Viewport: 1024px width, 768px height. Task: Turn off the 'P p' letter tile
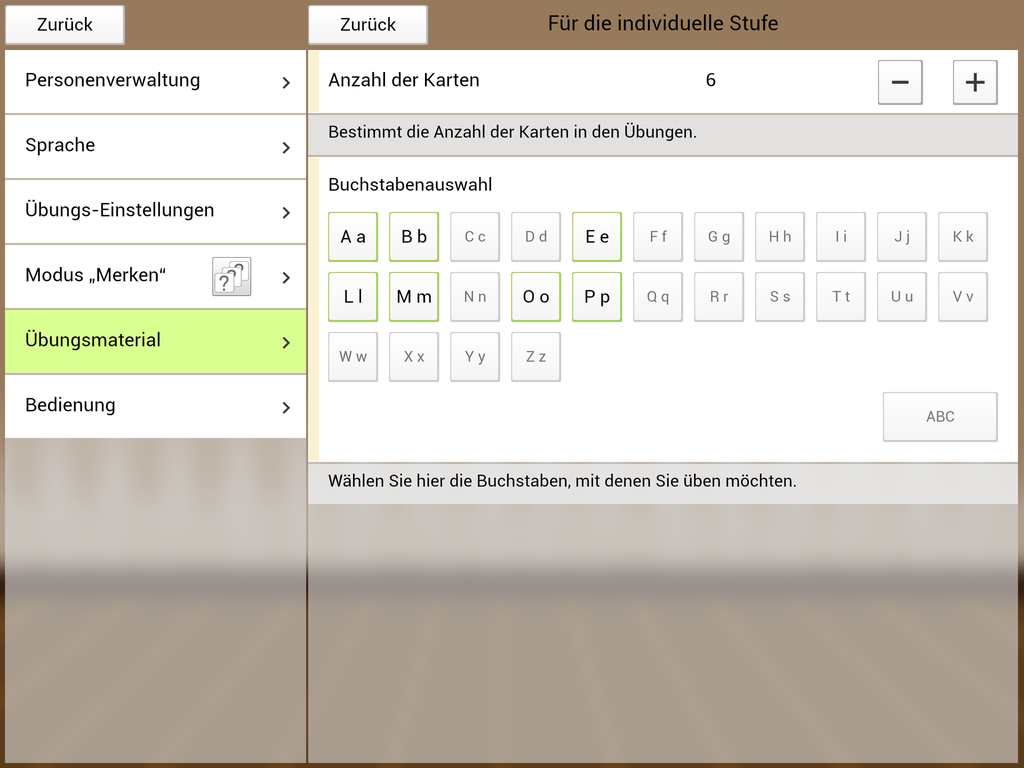coord(597,297)
